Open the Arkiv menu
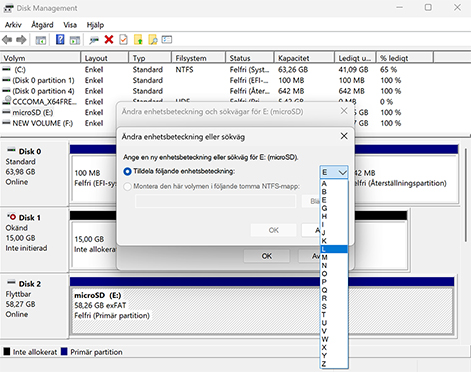 coord(13,25)
